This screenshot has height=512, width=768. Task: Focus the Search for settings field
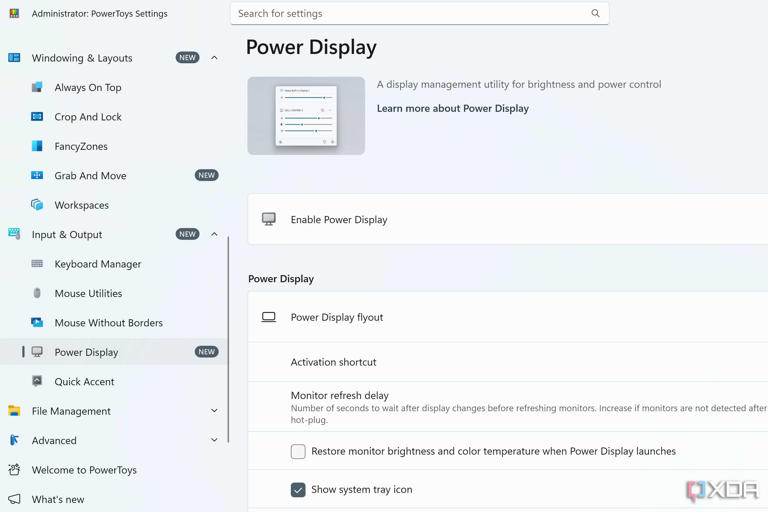(x=420, y=14)
